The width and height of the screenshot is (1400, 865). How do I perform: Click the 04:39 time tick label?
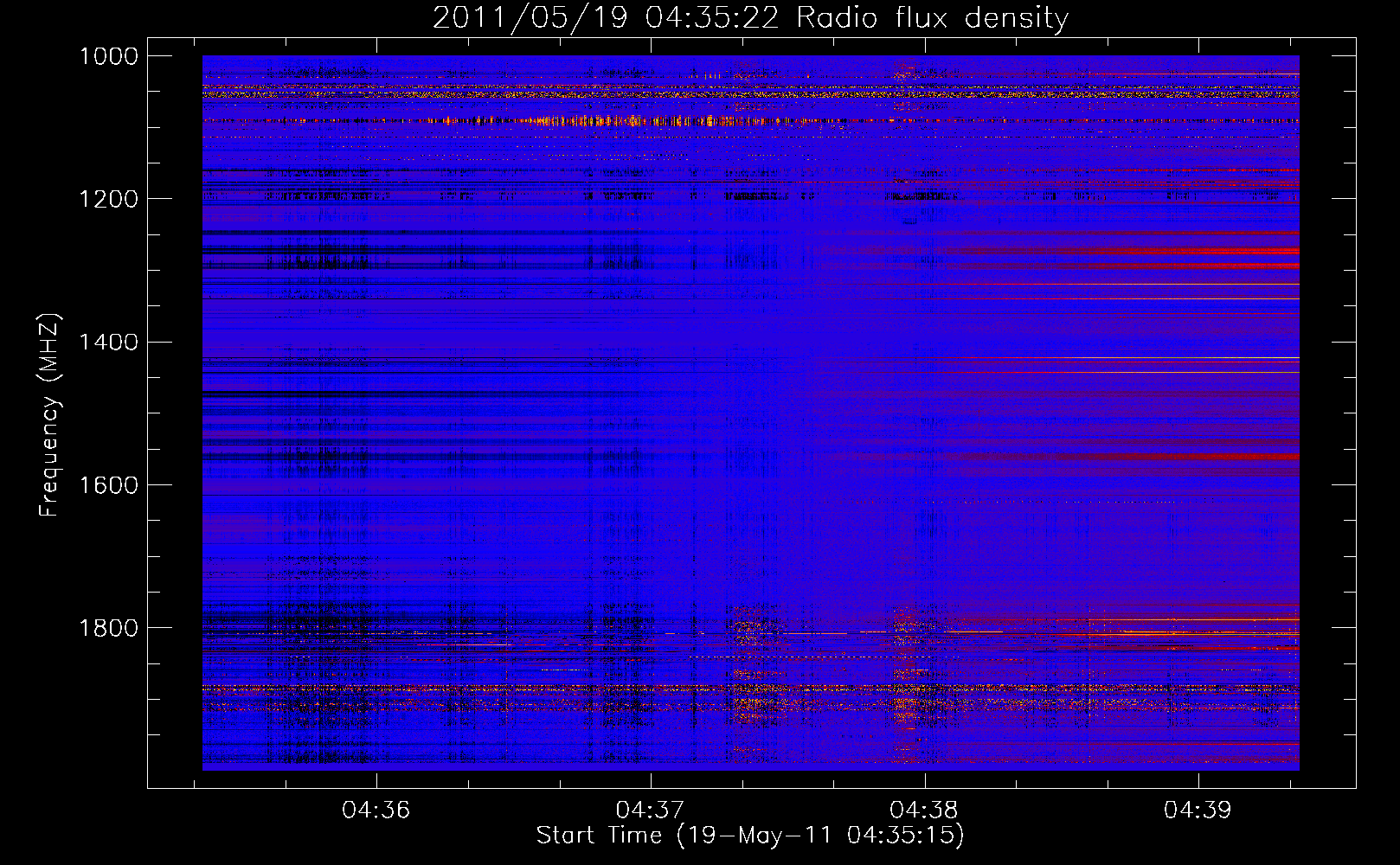1198,811
